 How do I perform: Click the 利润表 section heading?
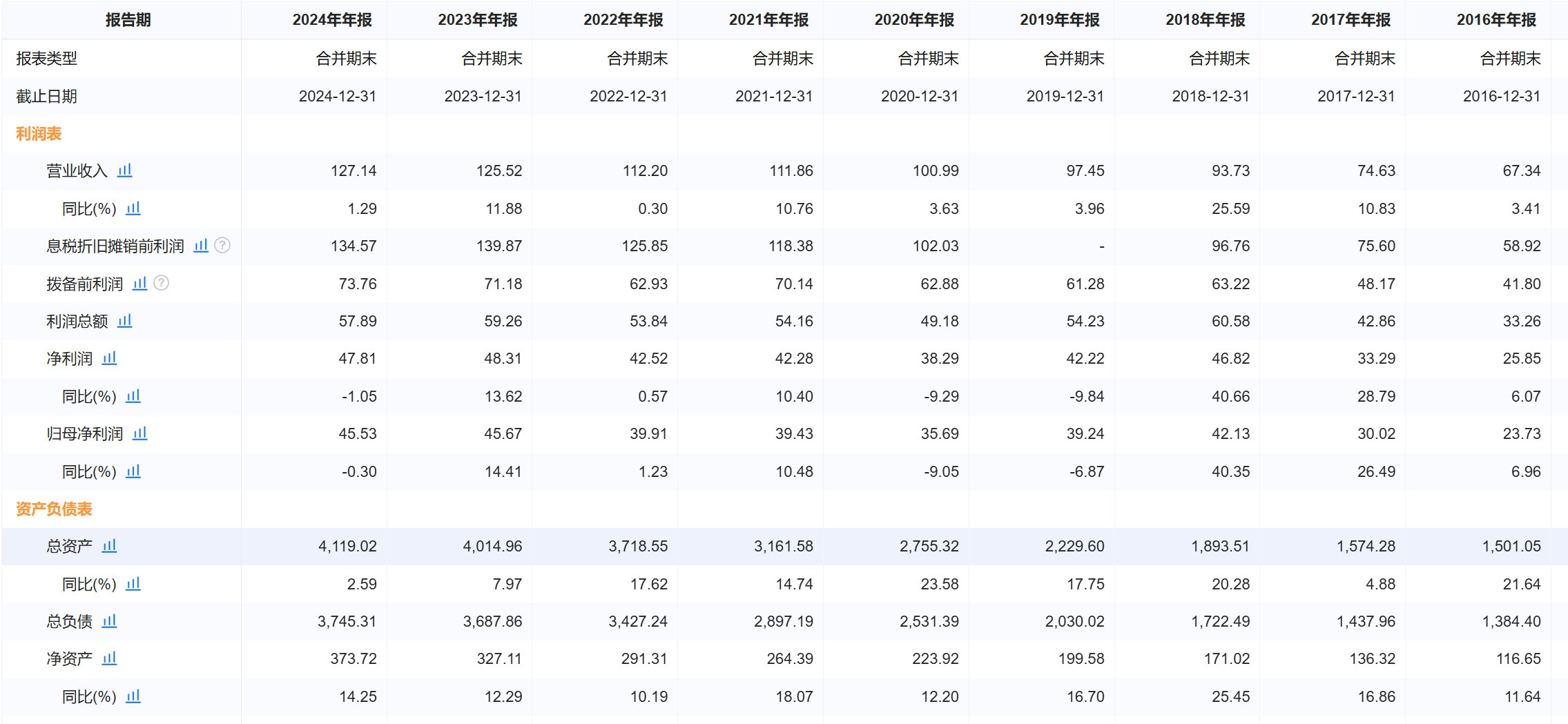[39, 134]
